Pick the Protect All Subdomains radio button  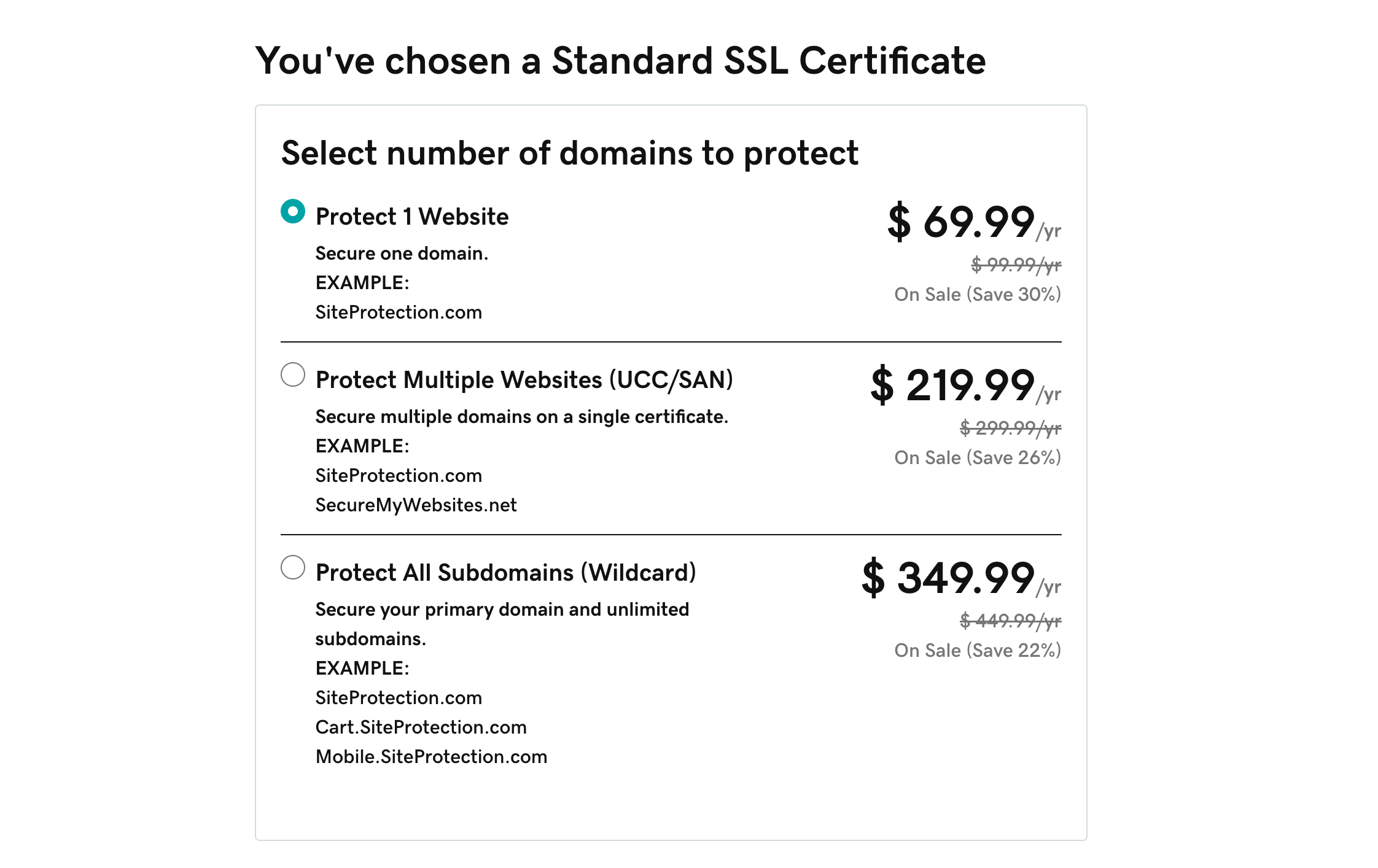293,567
